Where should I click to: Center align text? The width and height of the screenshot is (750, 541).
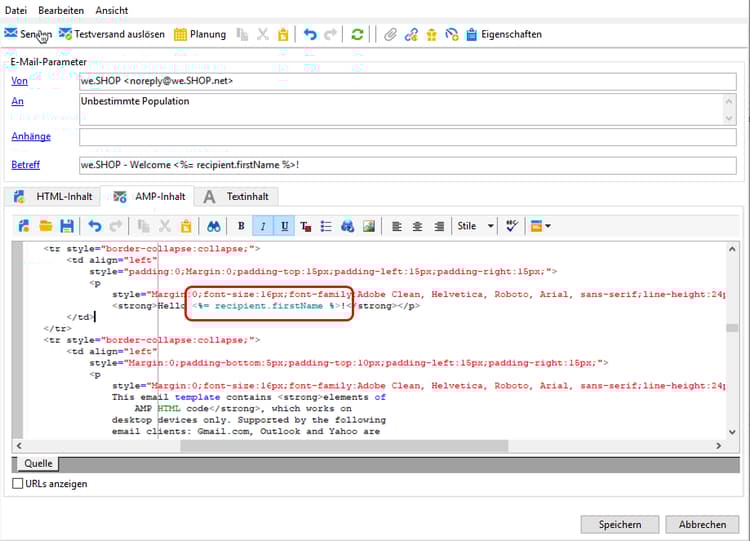pos(418,226)
